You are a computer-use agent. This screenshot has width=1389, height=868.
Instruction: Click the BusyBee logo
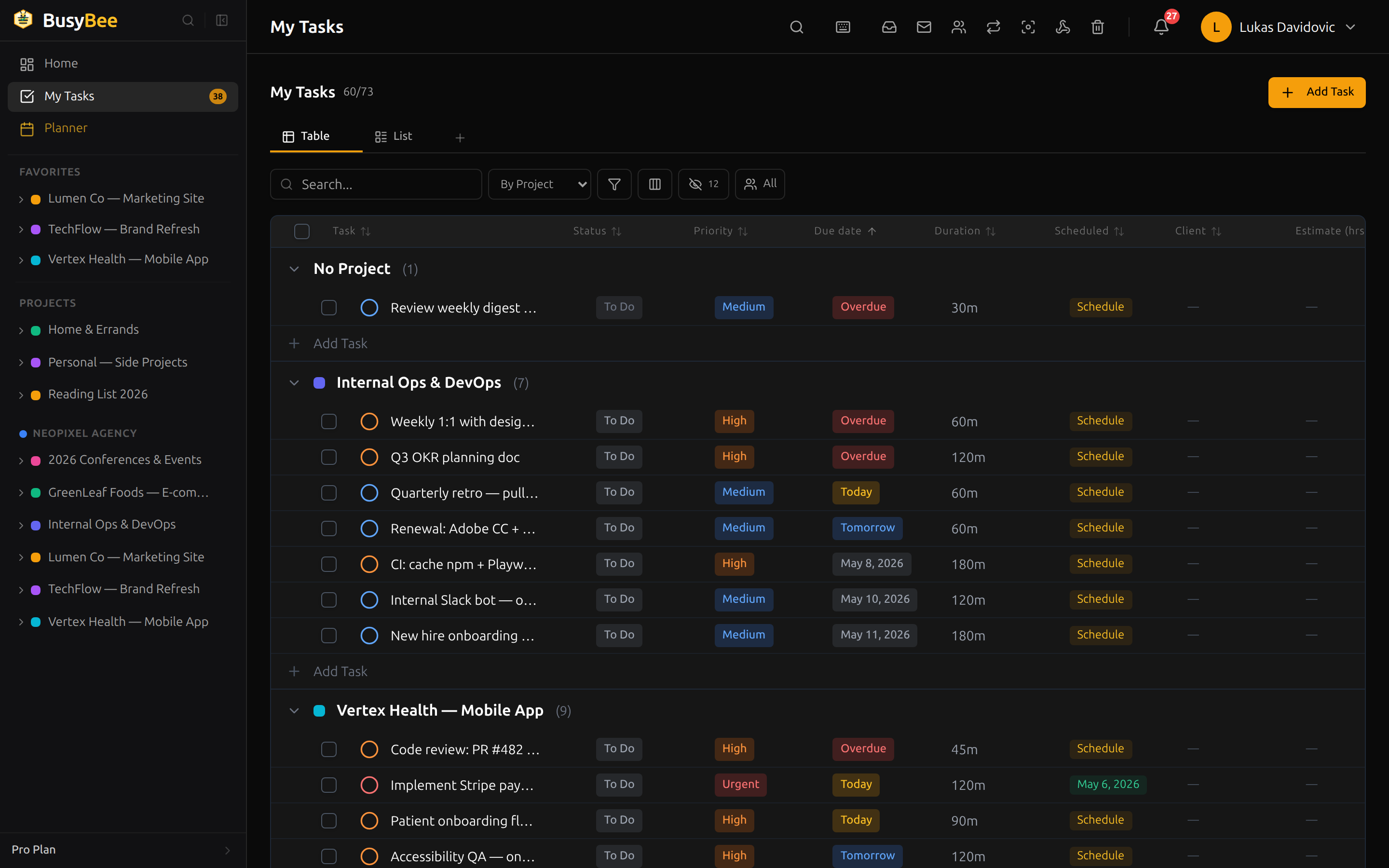coord(65,20)
